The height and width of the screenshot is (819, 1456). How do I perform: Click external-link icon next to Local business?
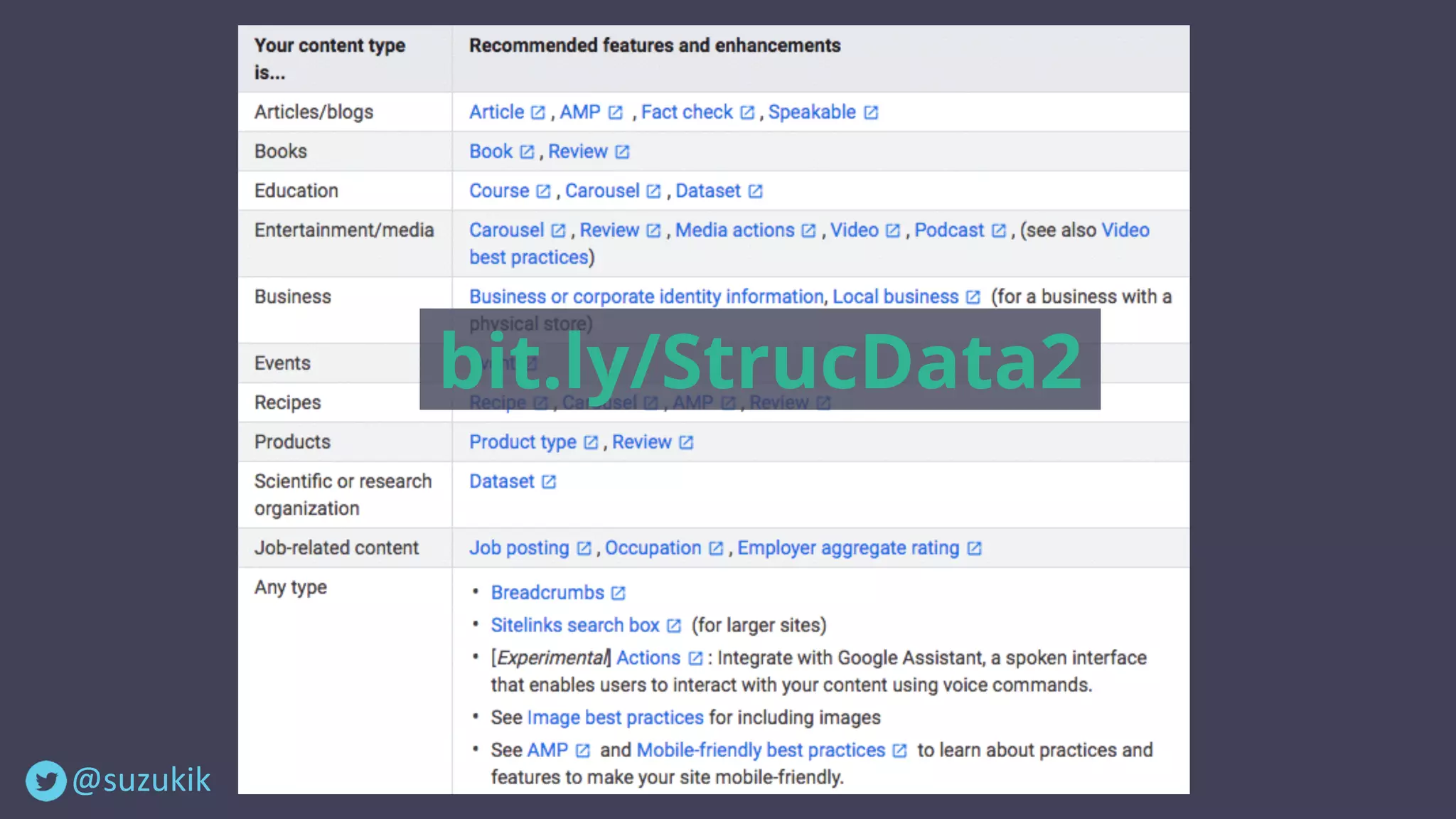coord(973,297)
